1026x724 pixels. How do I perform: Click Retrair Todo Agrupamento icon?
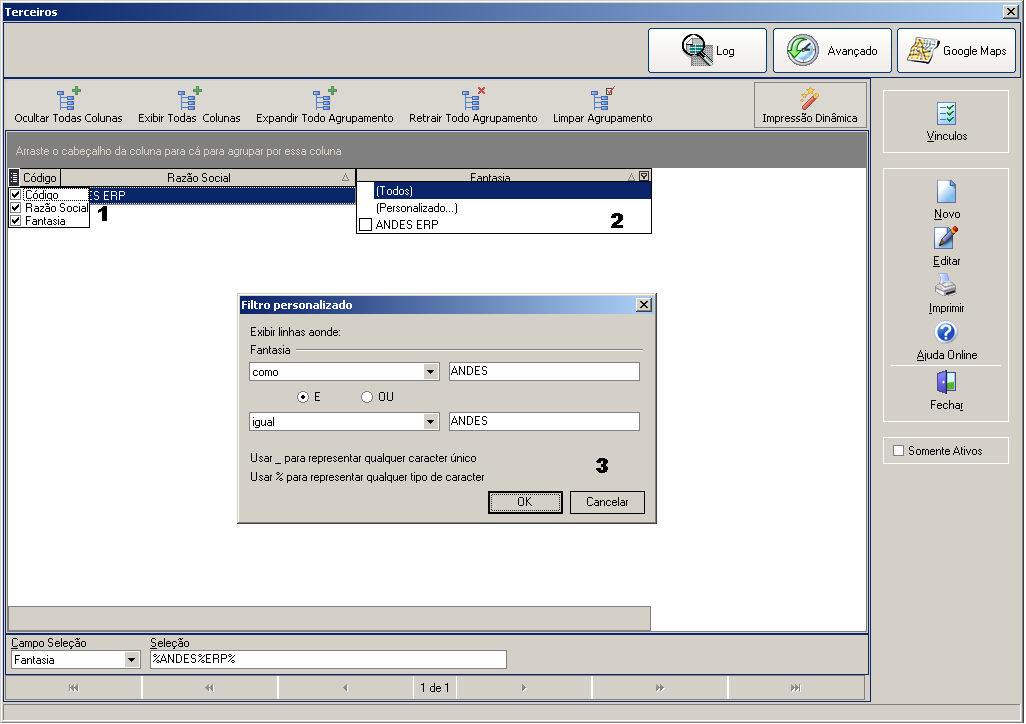click(x=473, y=100)
